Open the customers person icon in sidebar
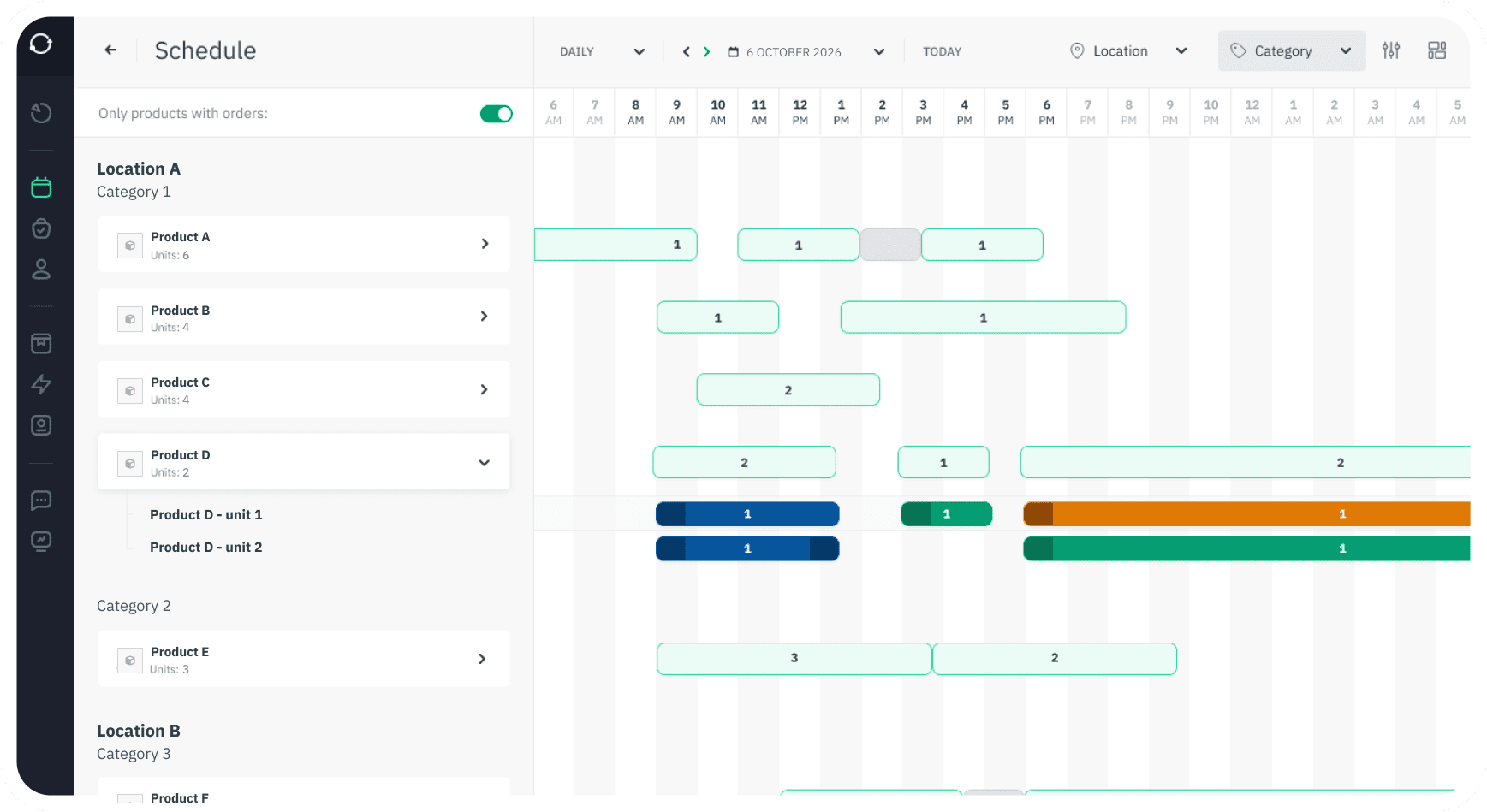 point(41,270)
